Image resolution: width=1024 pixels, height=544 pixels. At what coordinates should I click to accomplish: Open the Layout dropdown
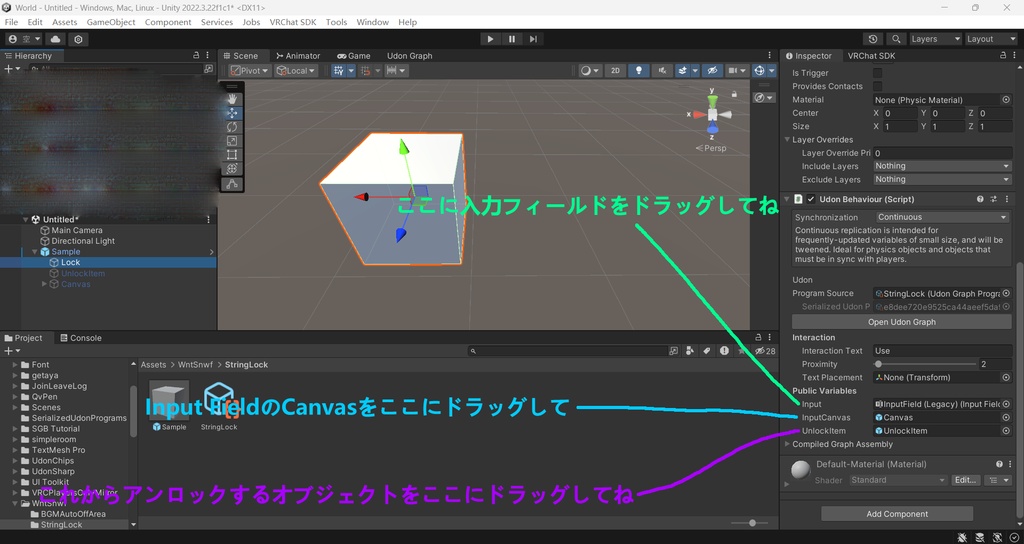[x=991, y=39]
